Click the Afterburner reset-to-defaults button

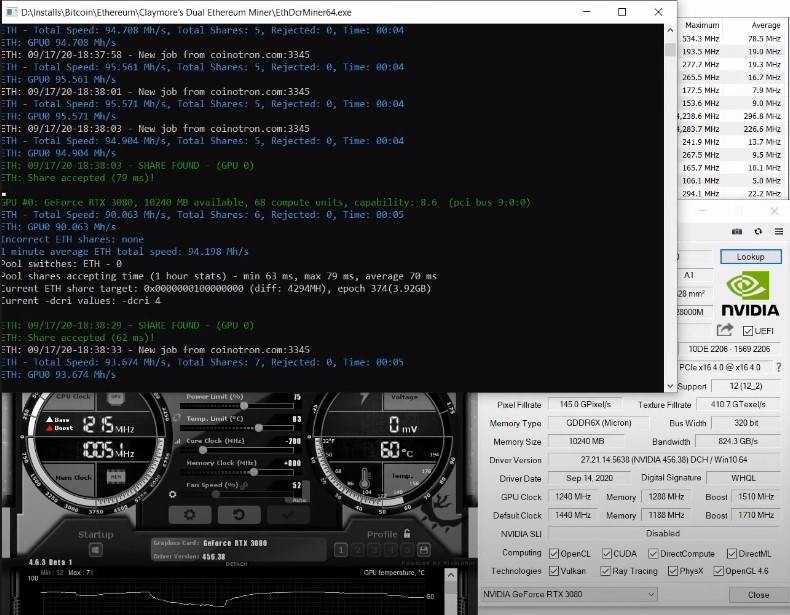click(239, 514)
